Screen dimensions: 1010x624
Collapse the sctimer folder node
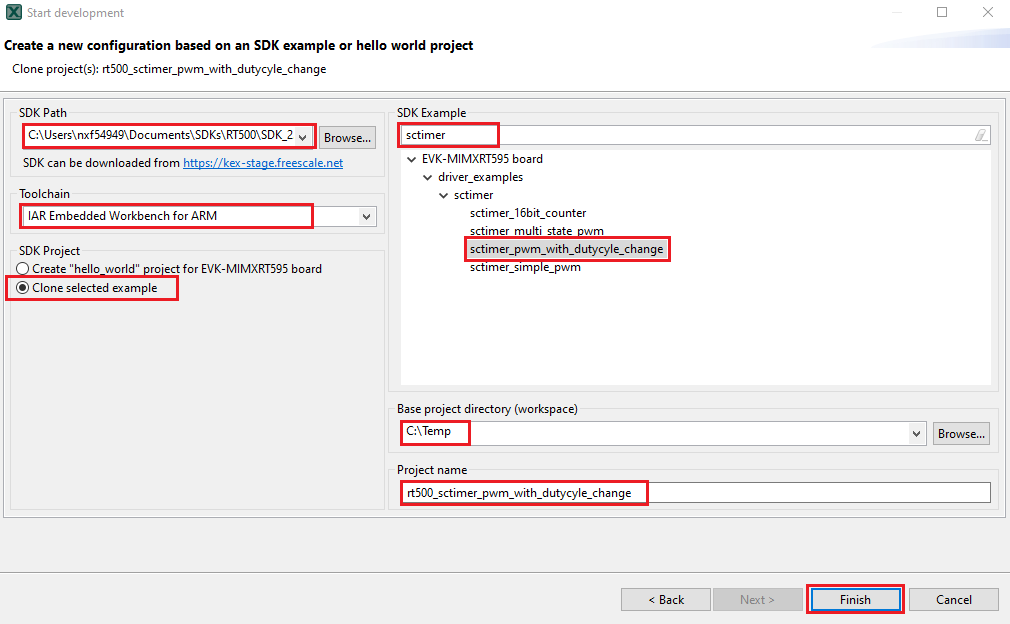[443, 195]
